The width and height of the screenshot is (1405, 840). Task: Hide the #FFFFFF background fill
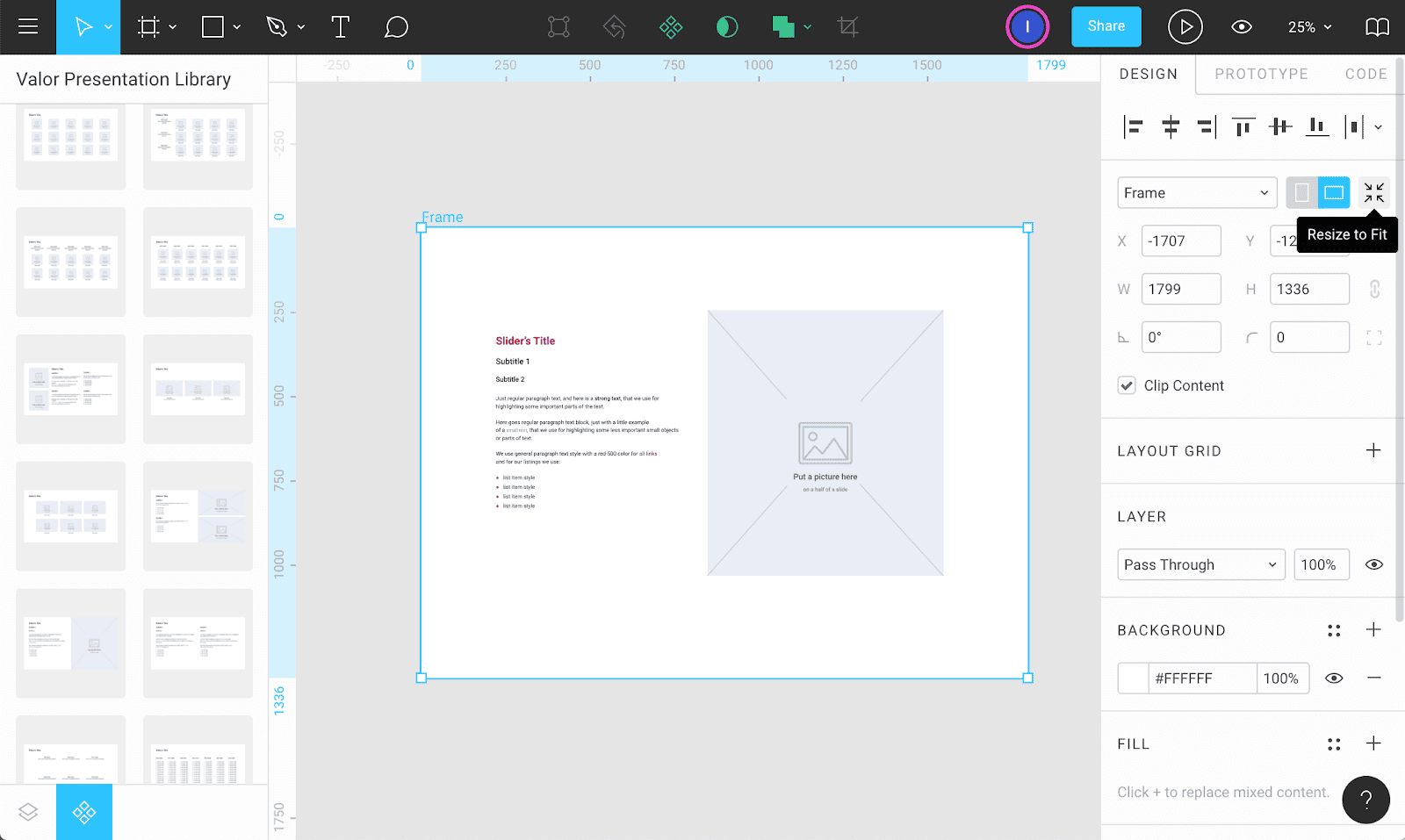coord(1334,678)
